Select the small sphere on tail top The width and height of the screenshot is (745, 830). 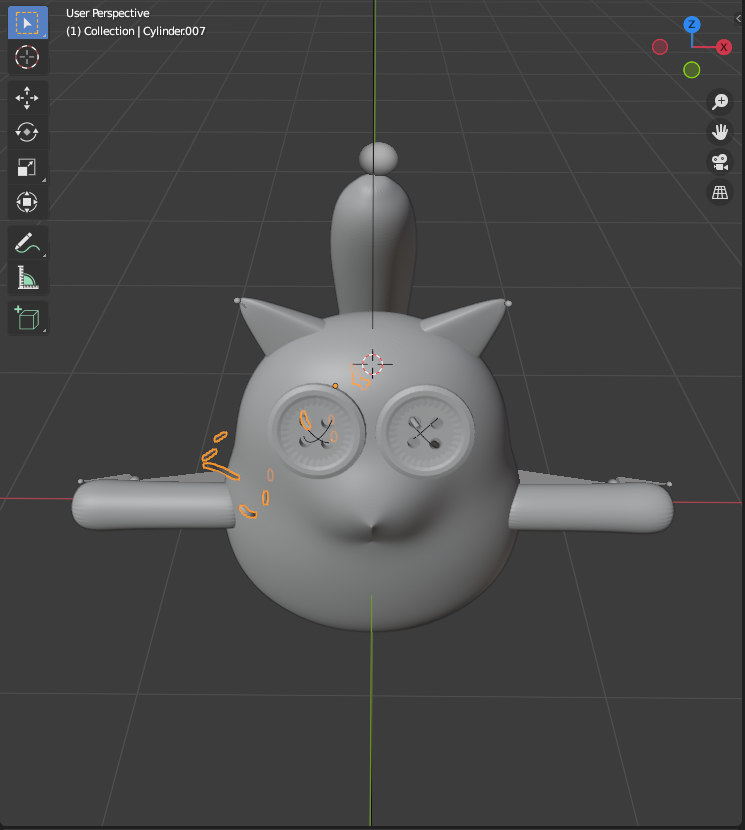click(379, 158)
